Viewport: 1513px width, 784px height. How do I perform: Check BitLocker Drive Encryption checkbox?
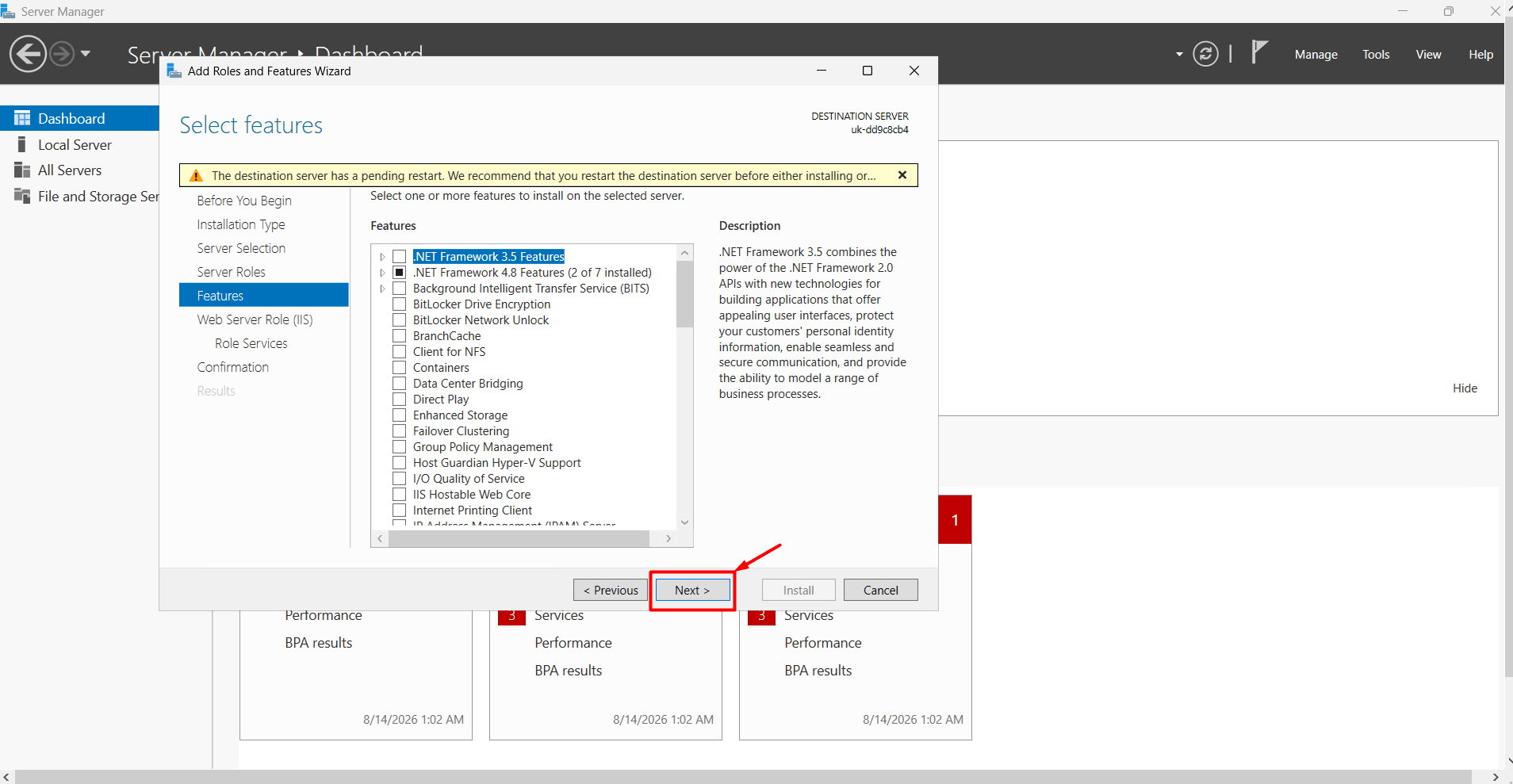pos(400,304)
